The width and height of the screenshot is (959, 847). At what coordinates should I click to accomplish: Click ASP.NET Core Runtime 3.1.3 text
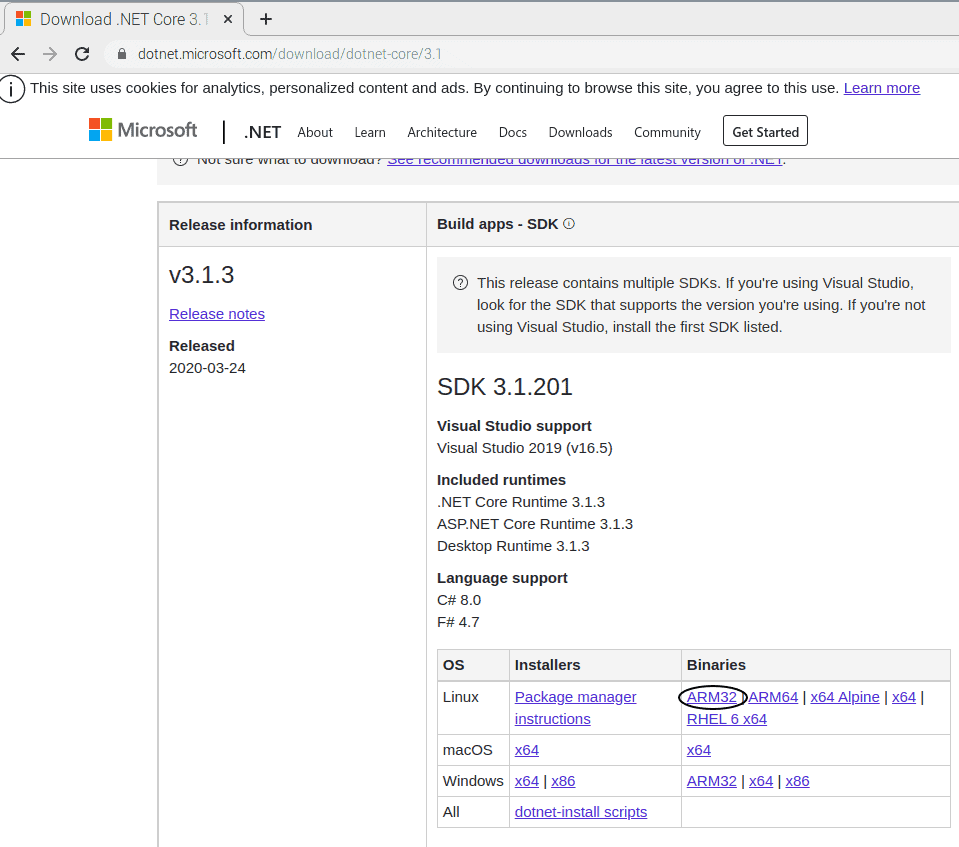coord(535,524)
